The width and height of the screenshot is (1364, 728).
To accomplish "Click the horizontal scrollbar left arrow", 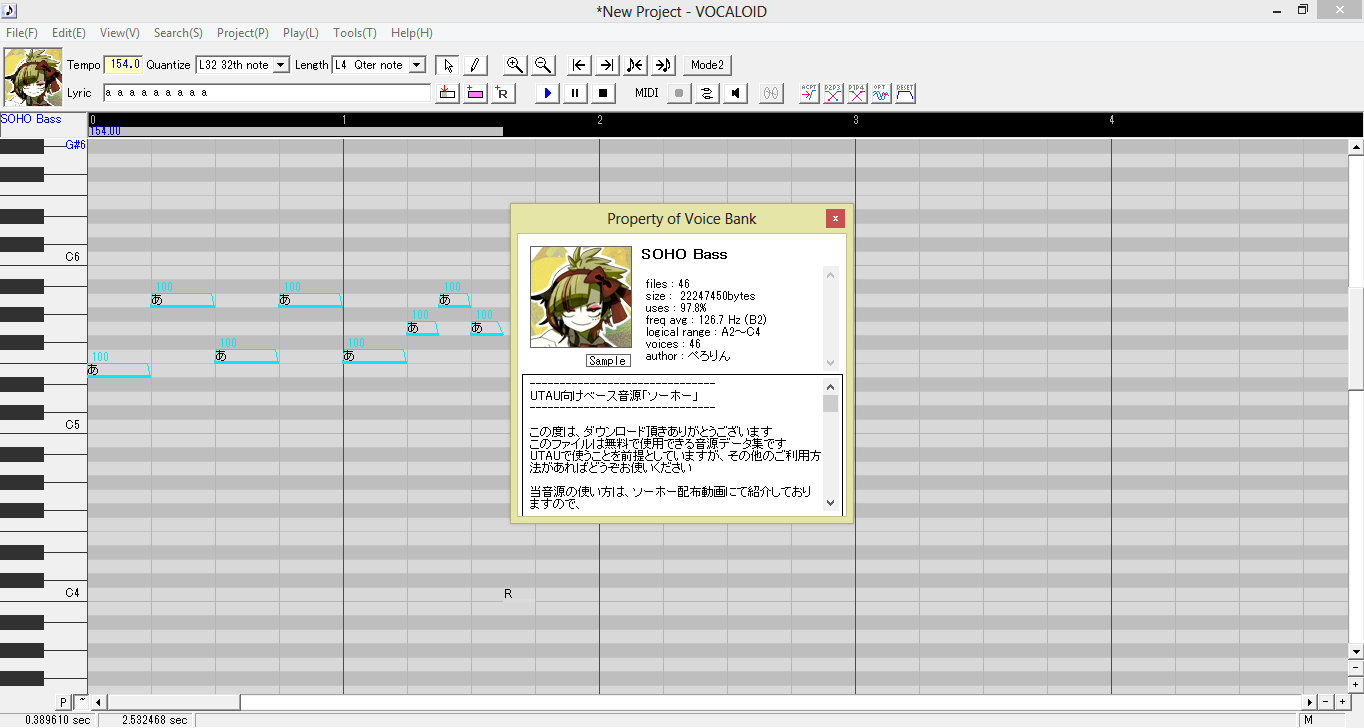I will pos(99,702).
